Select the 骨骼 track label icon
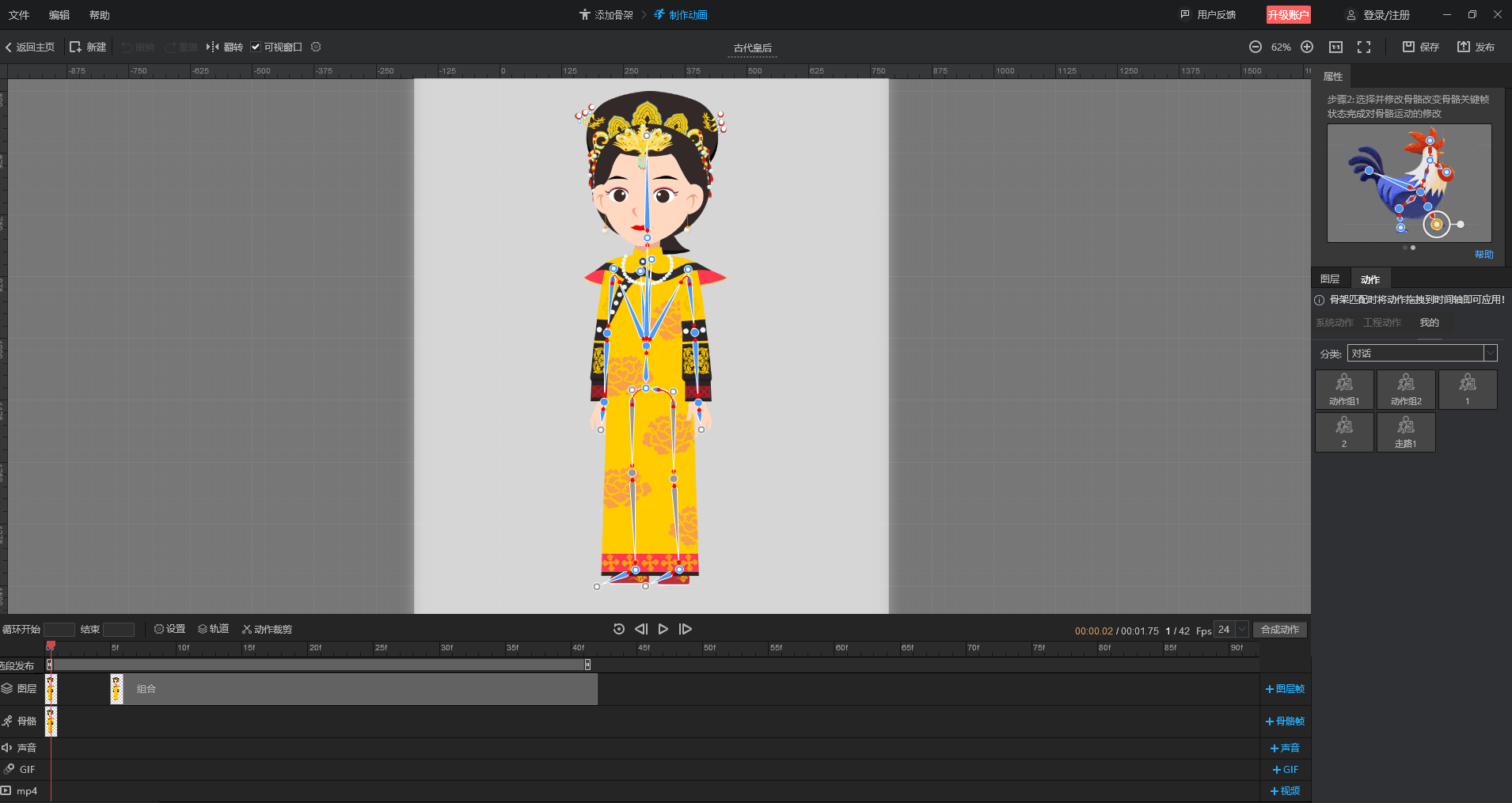This screenshot has height=803, width=1512. point(7,721)
